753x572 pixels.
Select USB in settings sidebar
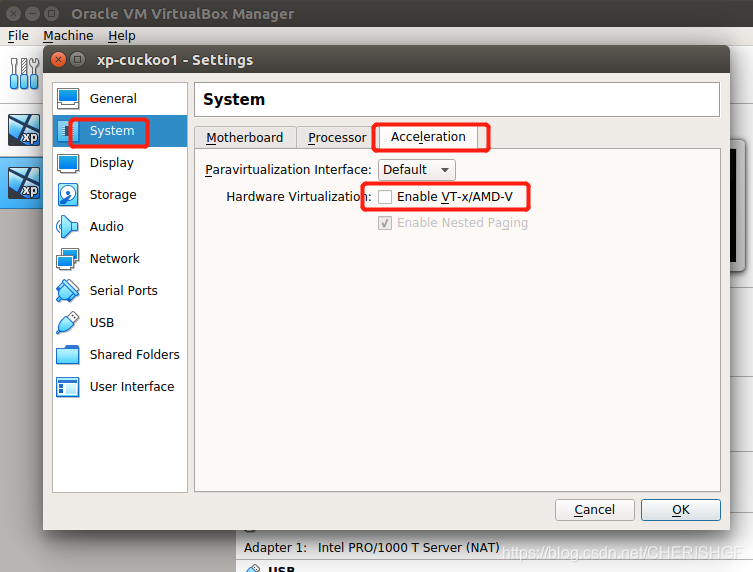pyautogui.click(x=120, y=322)
